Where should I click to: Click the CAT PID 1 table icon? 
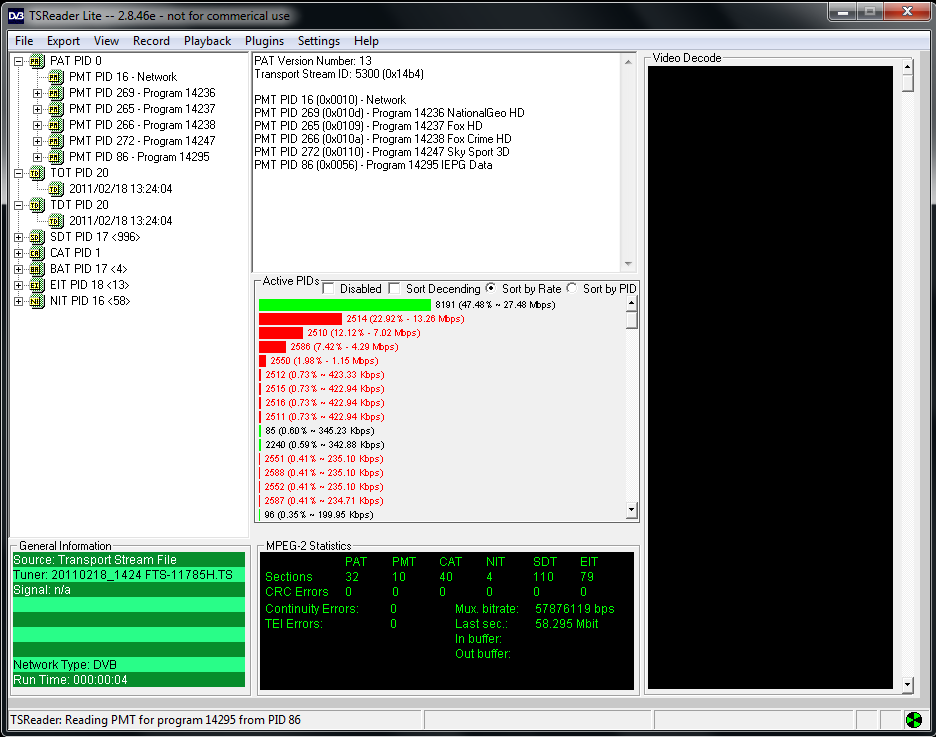(x=36, y=253)
